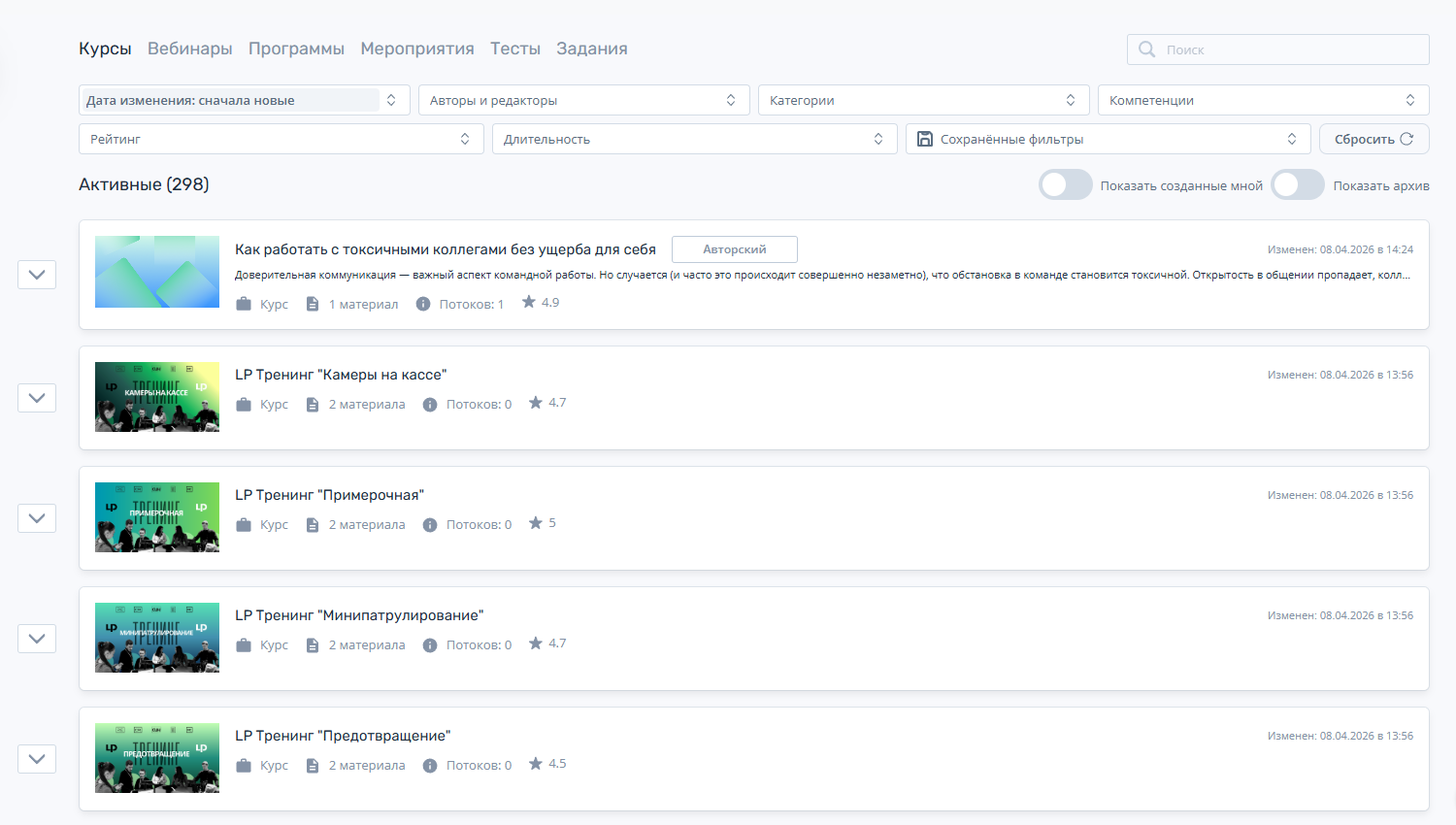Click briefcase icon in 'Предотвращение' row
This screenshot has height=825, width=1456.
coord(244,765)
